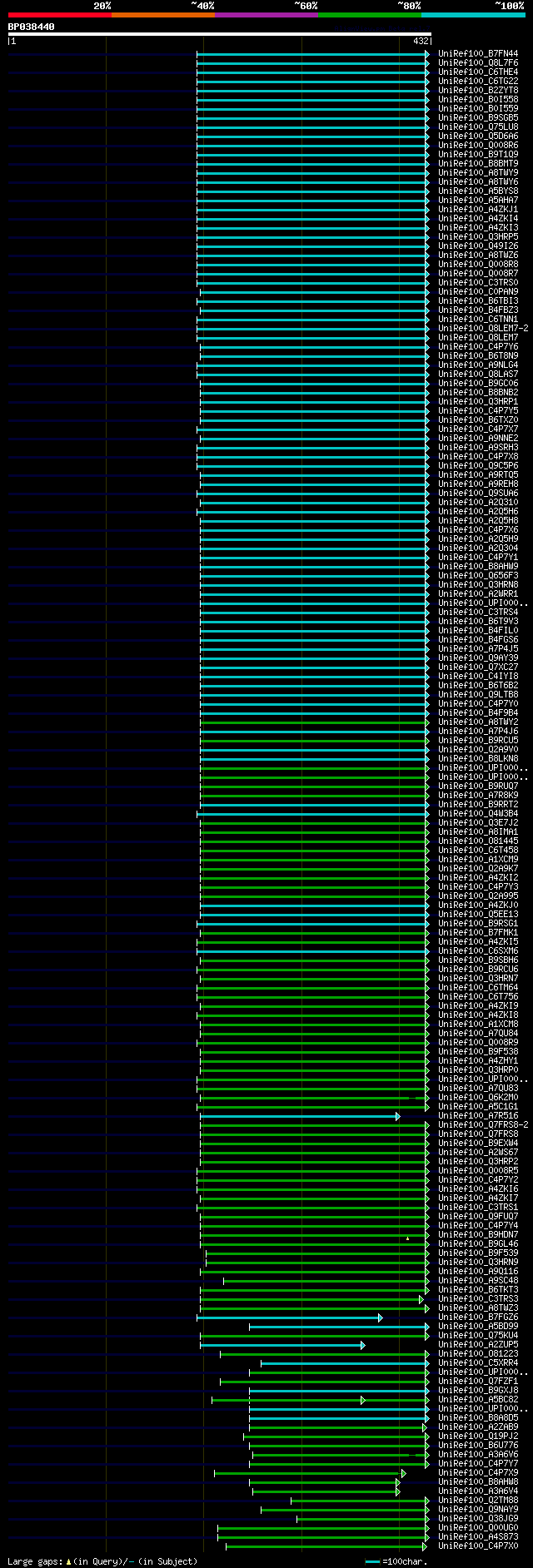
Task: Click the cyan alignment bar for UniRef100_B7FN44
Action: click(313, 54)
